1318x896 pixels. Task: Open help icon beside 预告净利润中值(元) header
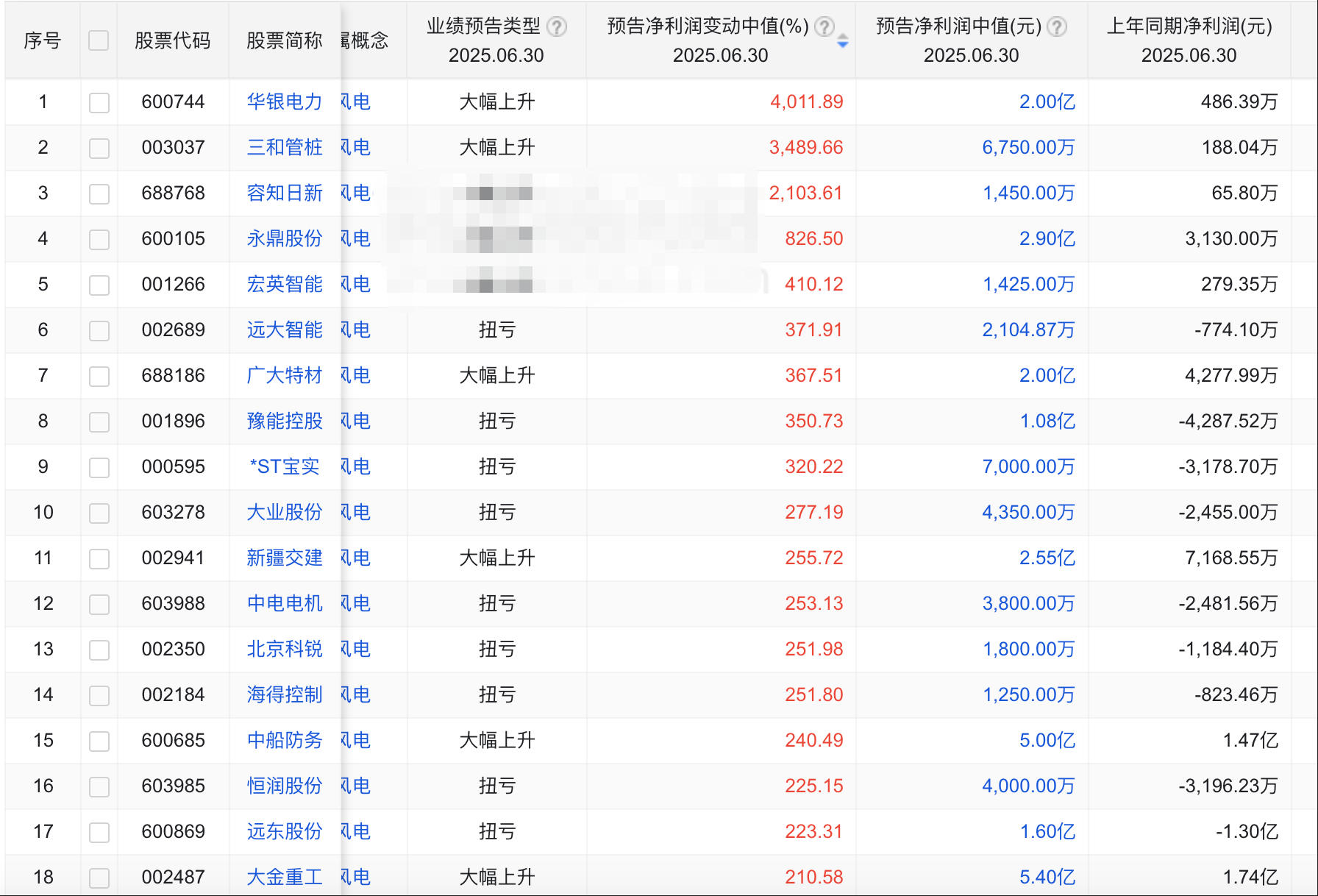[x=1057, y=27]
